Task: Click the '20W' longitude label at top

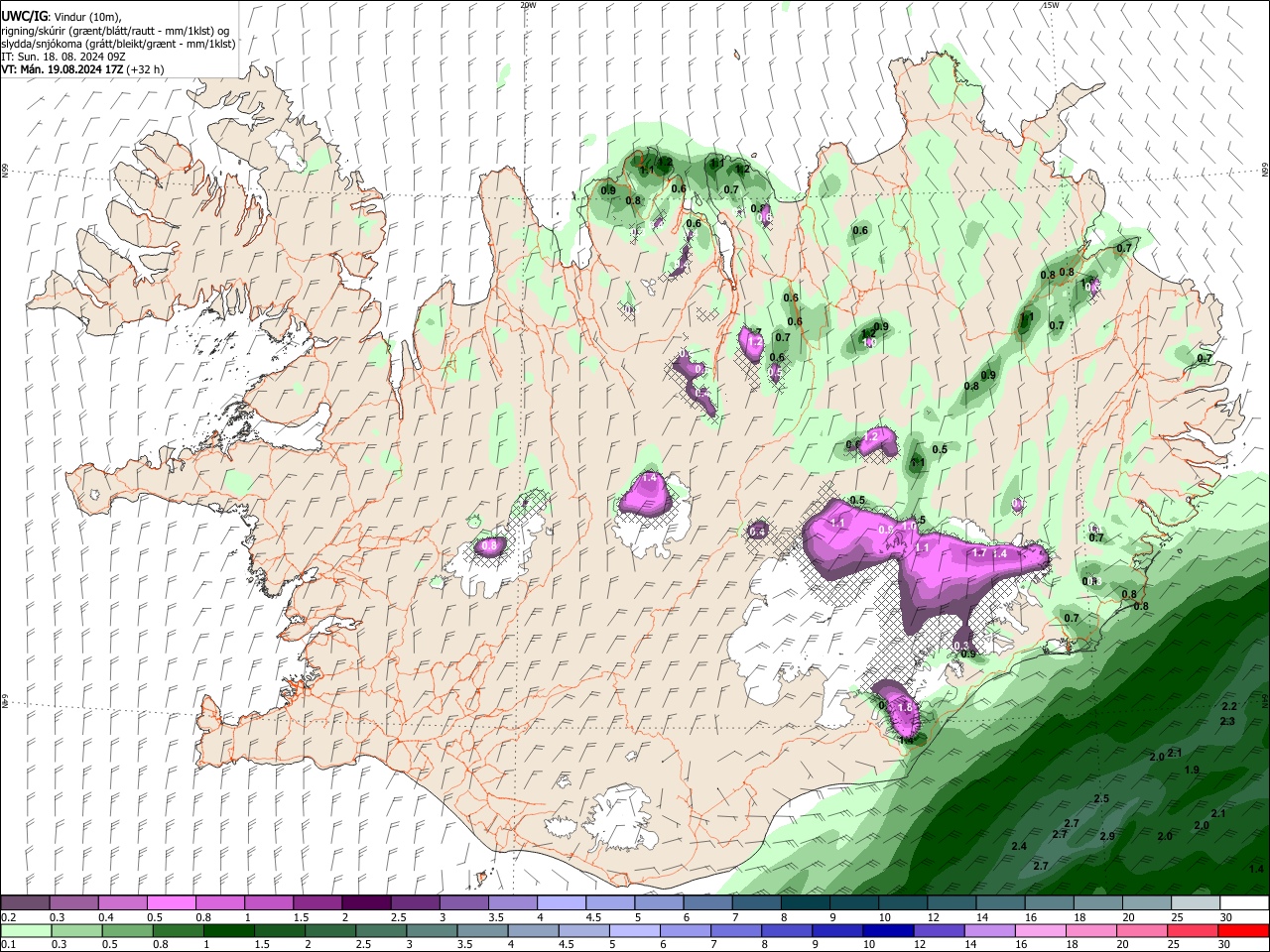Action: 528,5
